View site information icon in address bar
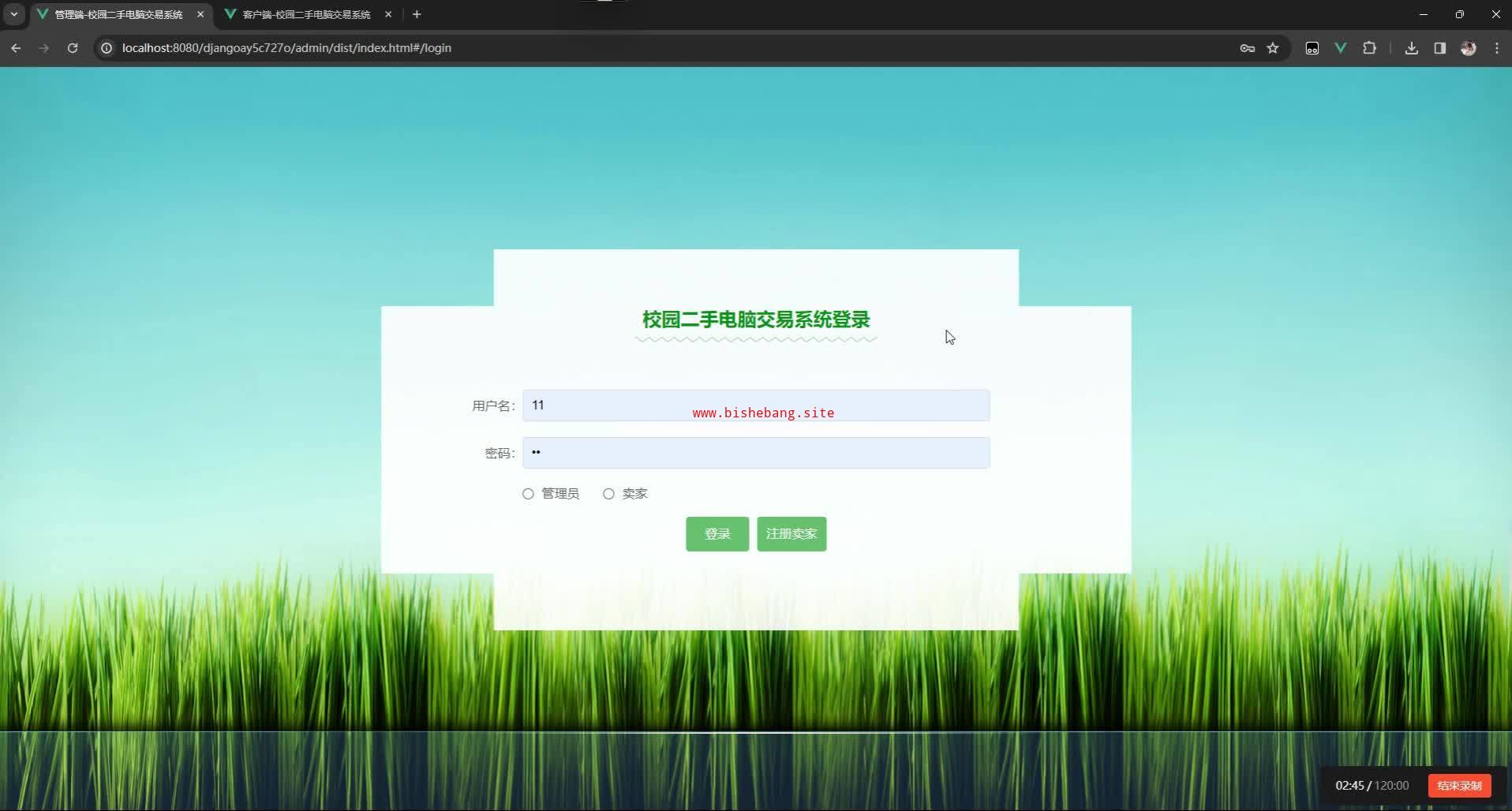The image size is (1512, 811). coord(107,48)
